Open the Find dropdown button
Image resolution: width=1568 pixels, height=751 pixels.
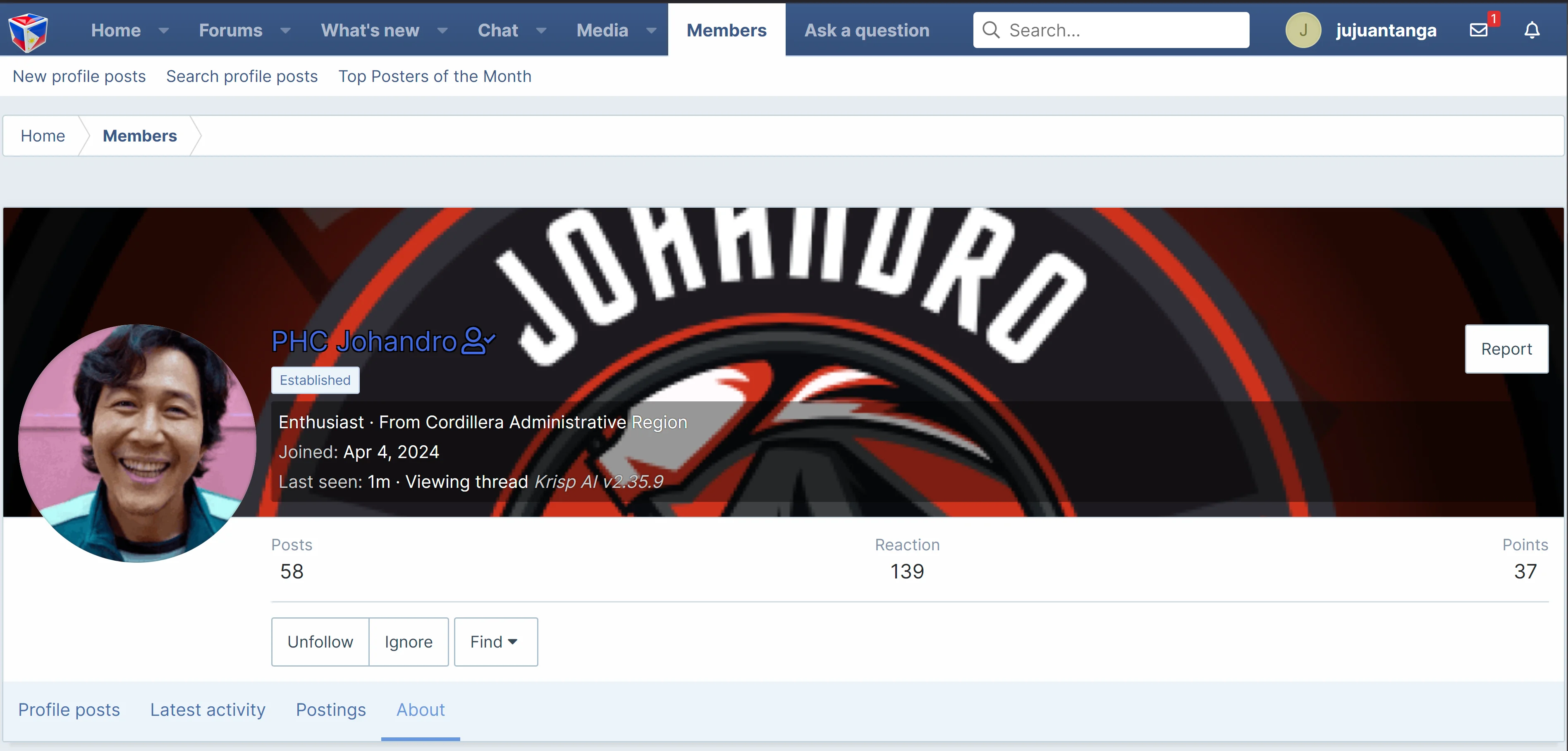coord(495,642)
